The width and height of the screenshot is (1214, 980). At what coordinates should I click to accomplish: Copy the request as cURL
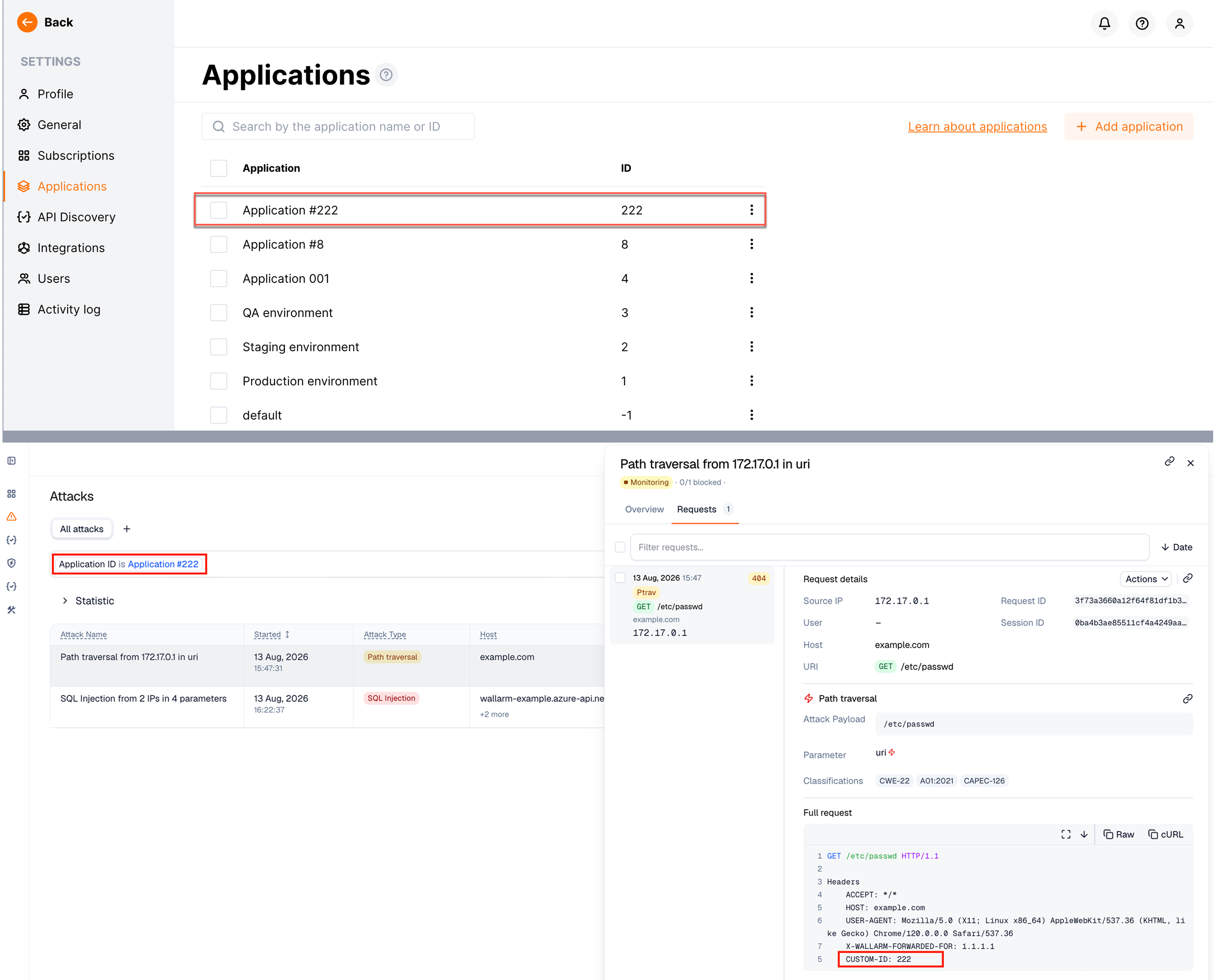(x=1165, y=834)
